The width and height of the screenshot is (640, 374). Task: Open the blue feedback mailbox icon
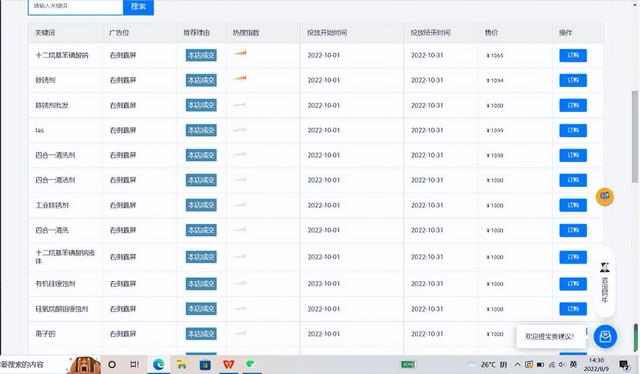605,336
